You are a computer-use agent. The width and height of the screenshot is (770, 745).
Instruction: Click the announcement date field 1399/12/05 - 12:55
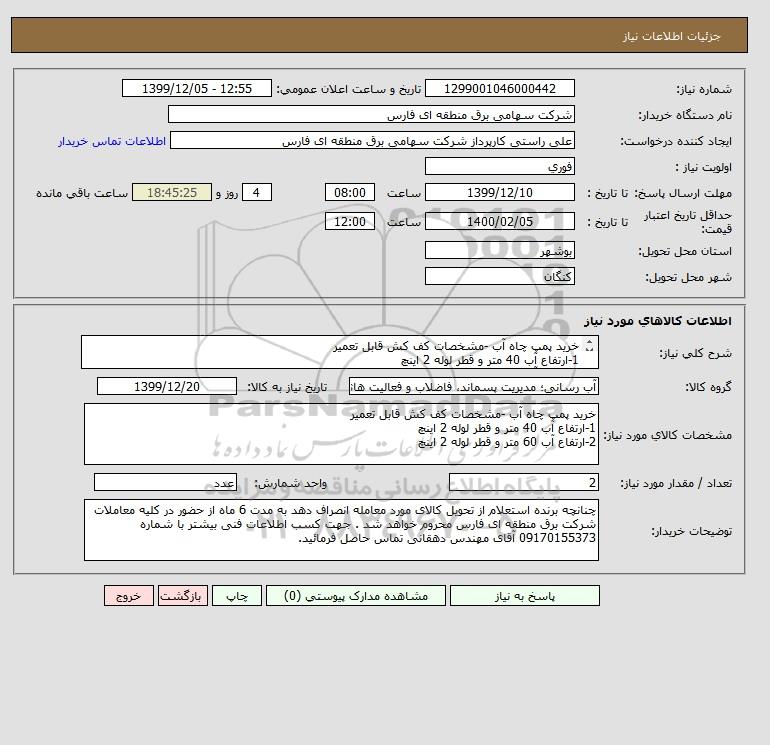(x=196, y=88)
